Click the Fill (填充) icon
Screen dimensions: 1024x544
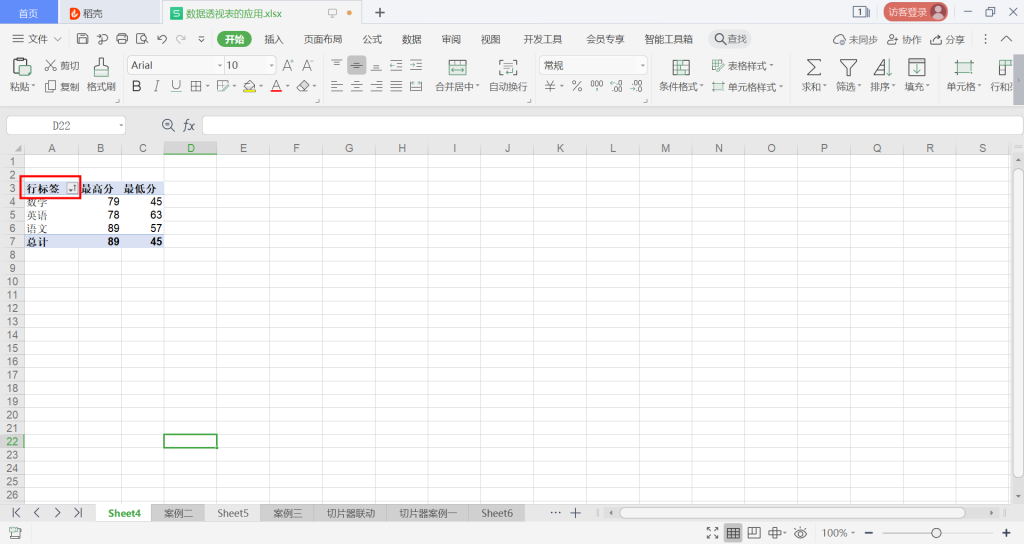click(x=917, y=67)
